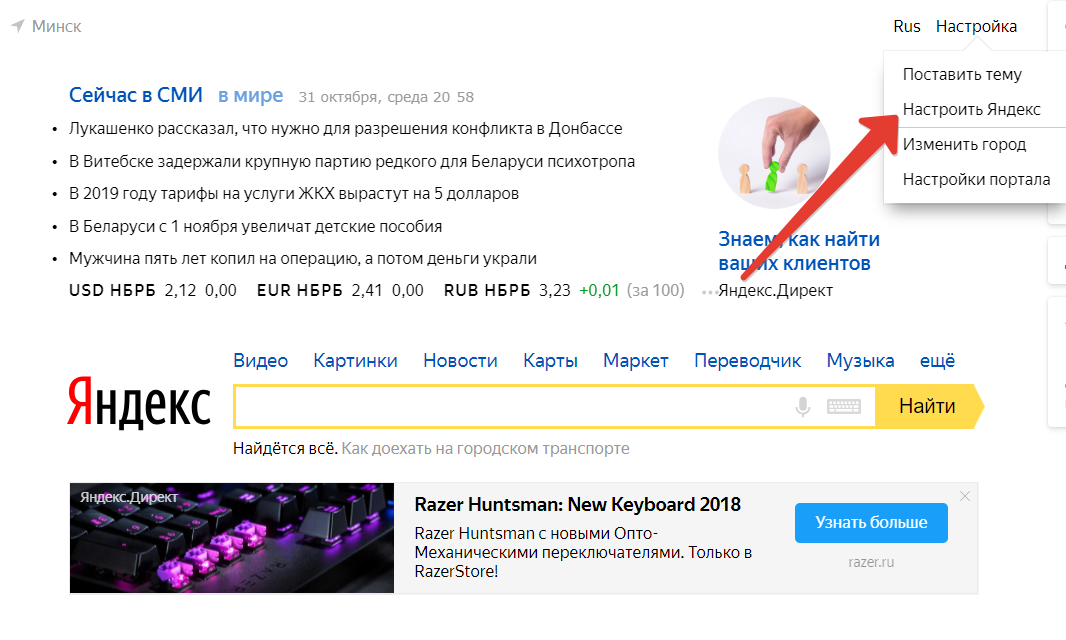Open the Маркет service link
This screenshot has width=1066, height=640.
click(636, 360)
